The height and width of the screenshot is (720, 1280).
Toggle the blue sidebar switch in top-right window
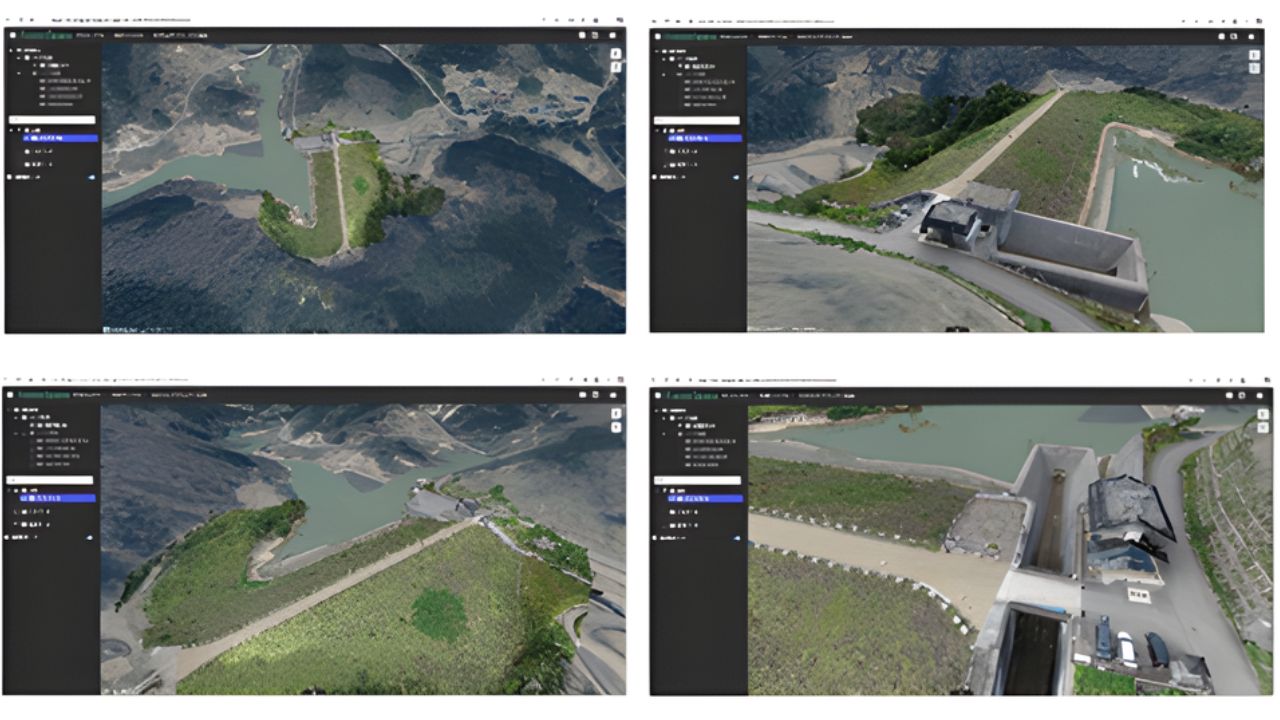[x=736, y=177]
